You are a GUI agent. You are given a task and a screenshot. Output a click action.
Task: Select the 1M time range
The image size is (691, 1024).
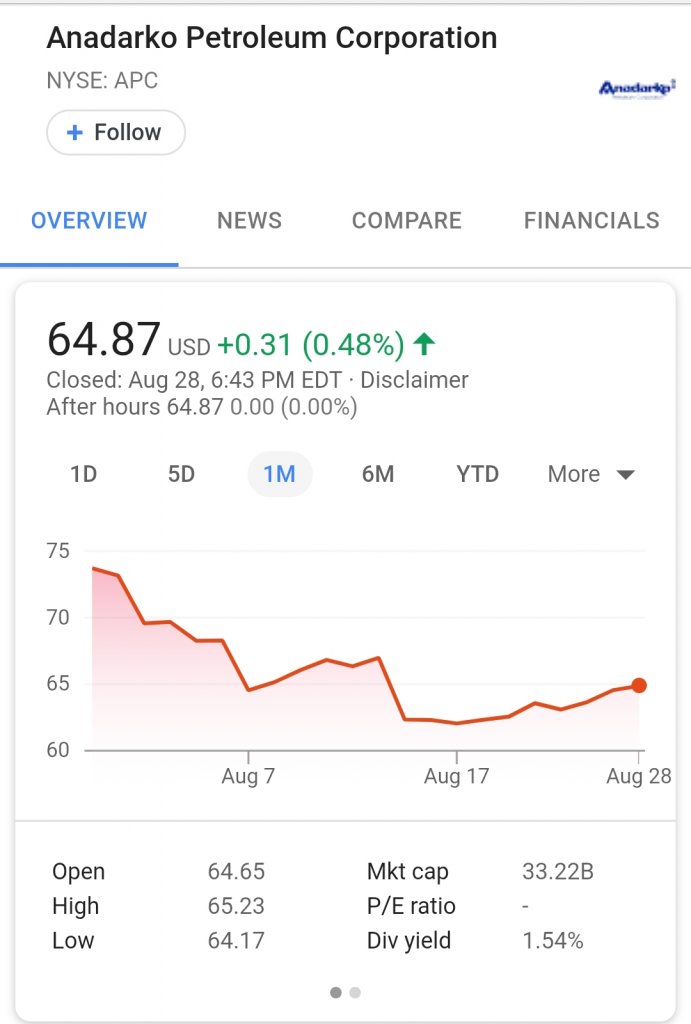point(280,474)
